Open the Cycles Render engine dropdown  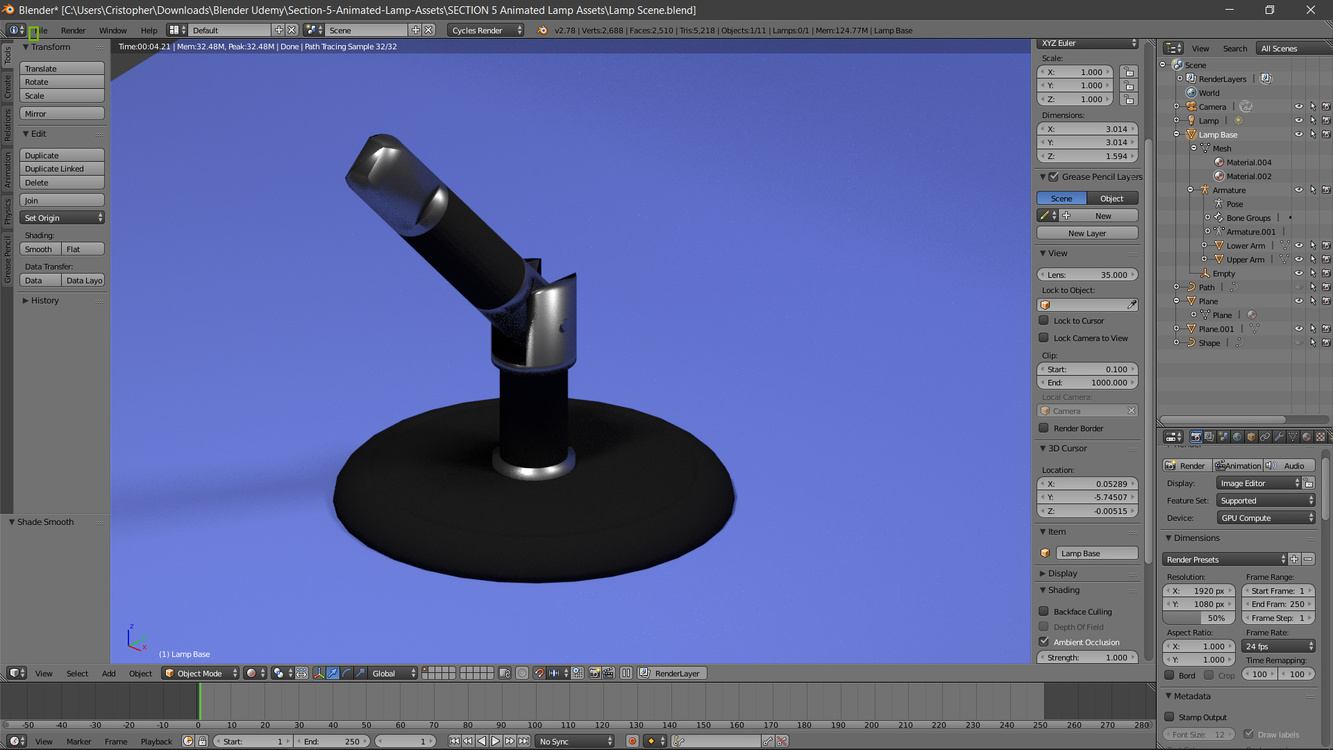(x=485, y=30)
